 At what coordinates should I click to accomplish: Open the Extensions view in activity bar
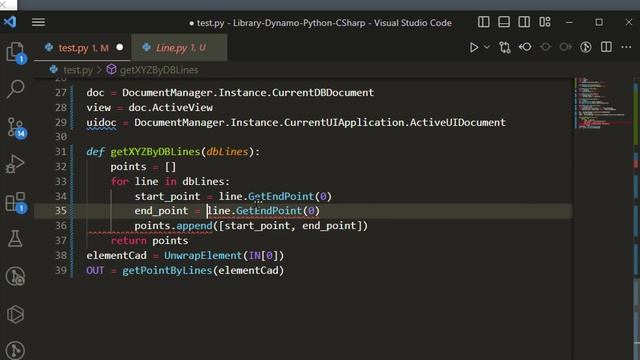16,202
